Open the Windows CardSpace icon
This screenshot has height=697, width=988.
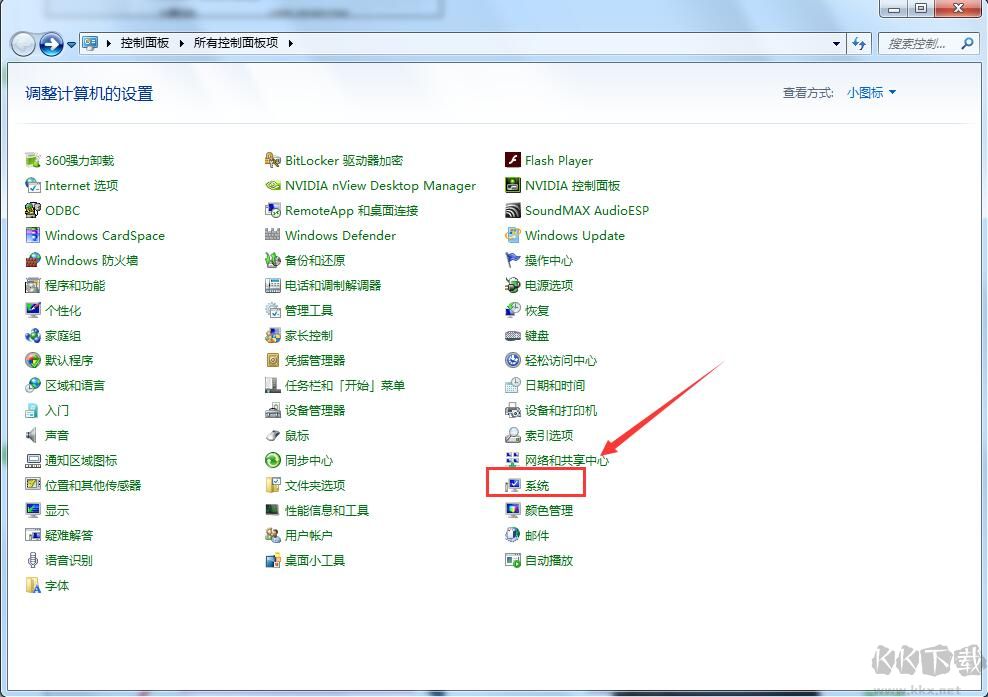click(x=33, y=235)
